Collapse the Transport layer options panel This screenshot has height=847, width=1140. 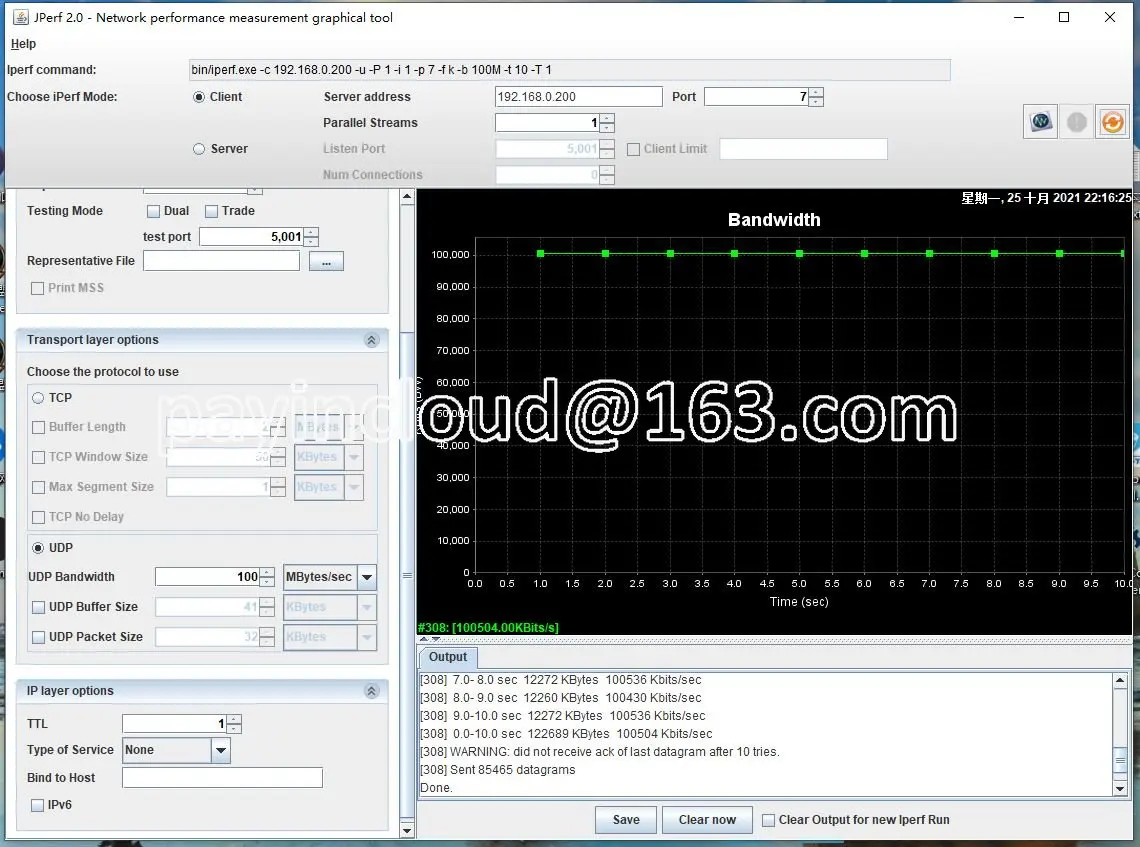[372, 340]
